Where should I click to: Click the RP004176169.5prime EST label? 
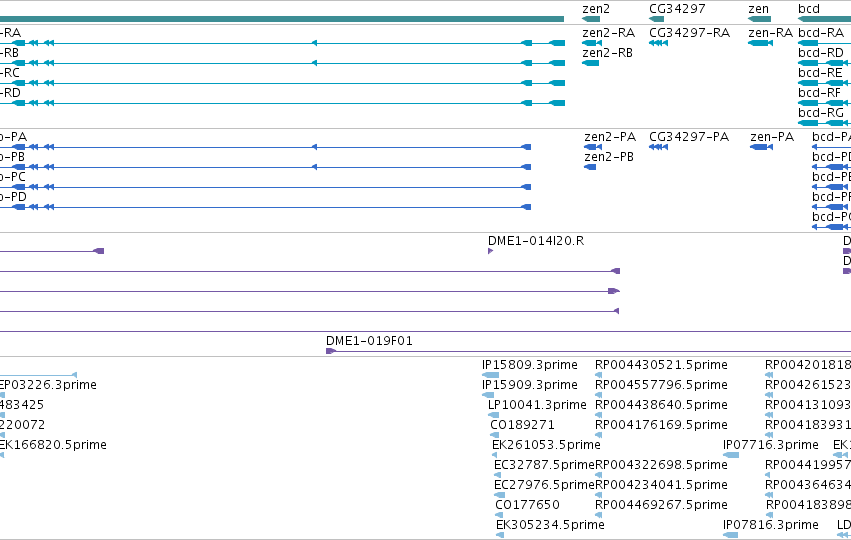tap(662, 425)
